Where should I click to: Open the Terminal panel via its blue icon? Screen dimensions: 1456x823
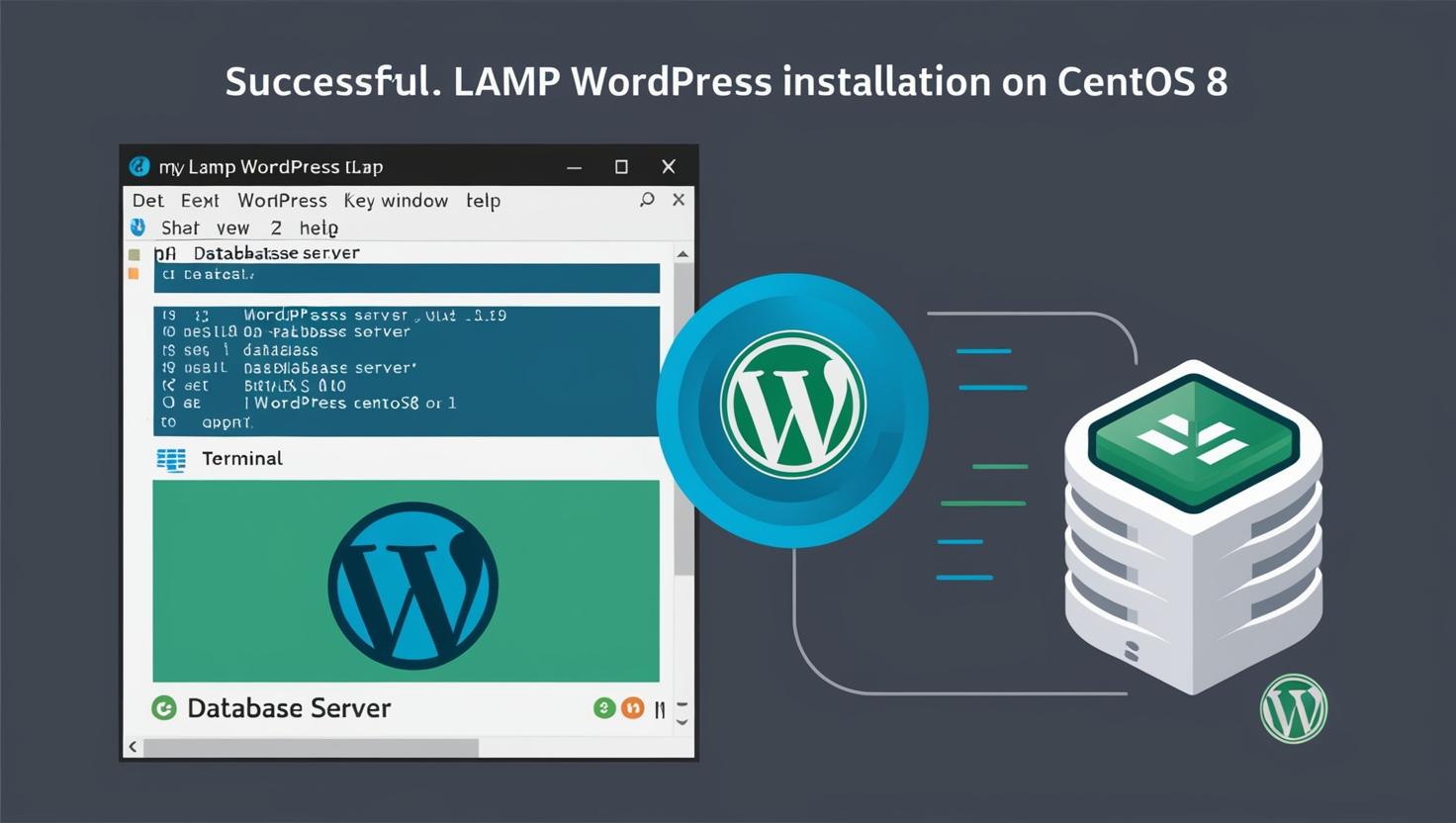[x=170, y=458]
